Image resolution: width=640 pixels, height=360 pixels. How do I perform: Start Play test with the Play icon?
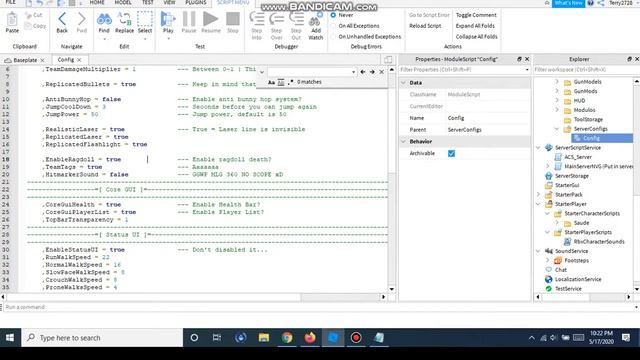168,20
